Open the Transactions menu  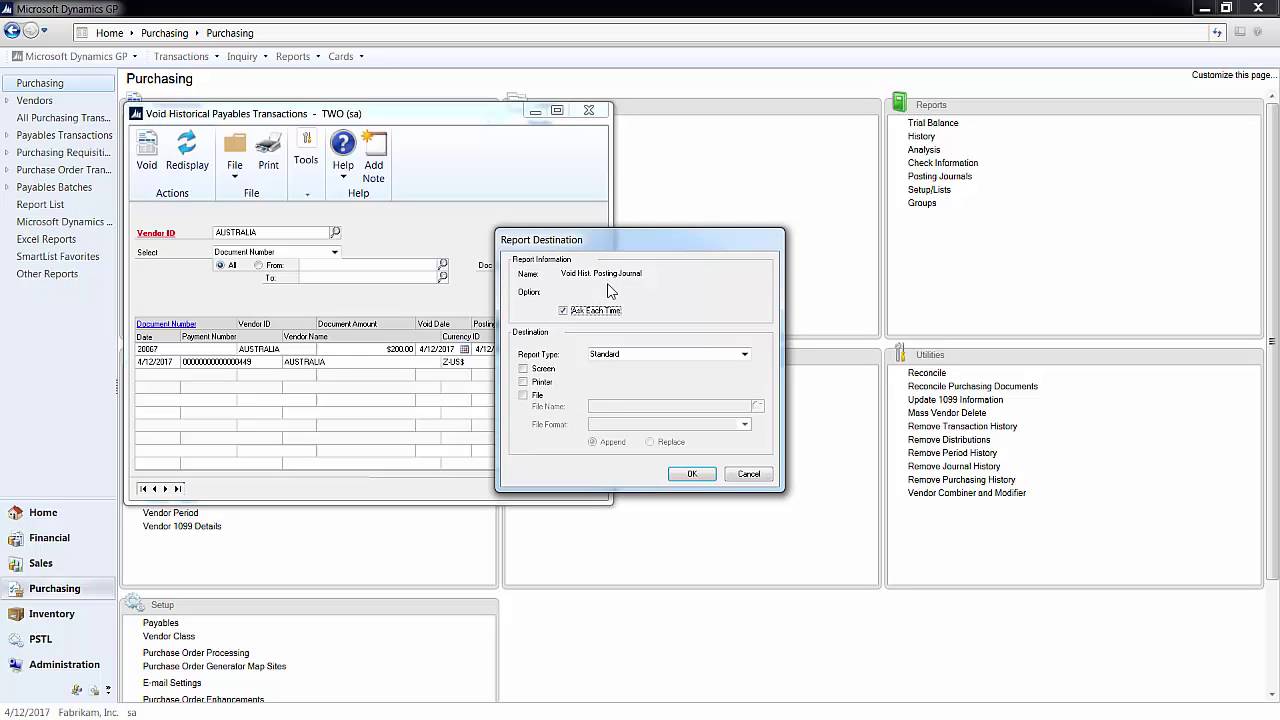pos(186,56)
